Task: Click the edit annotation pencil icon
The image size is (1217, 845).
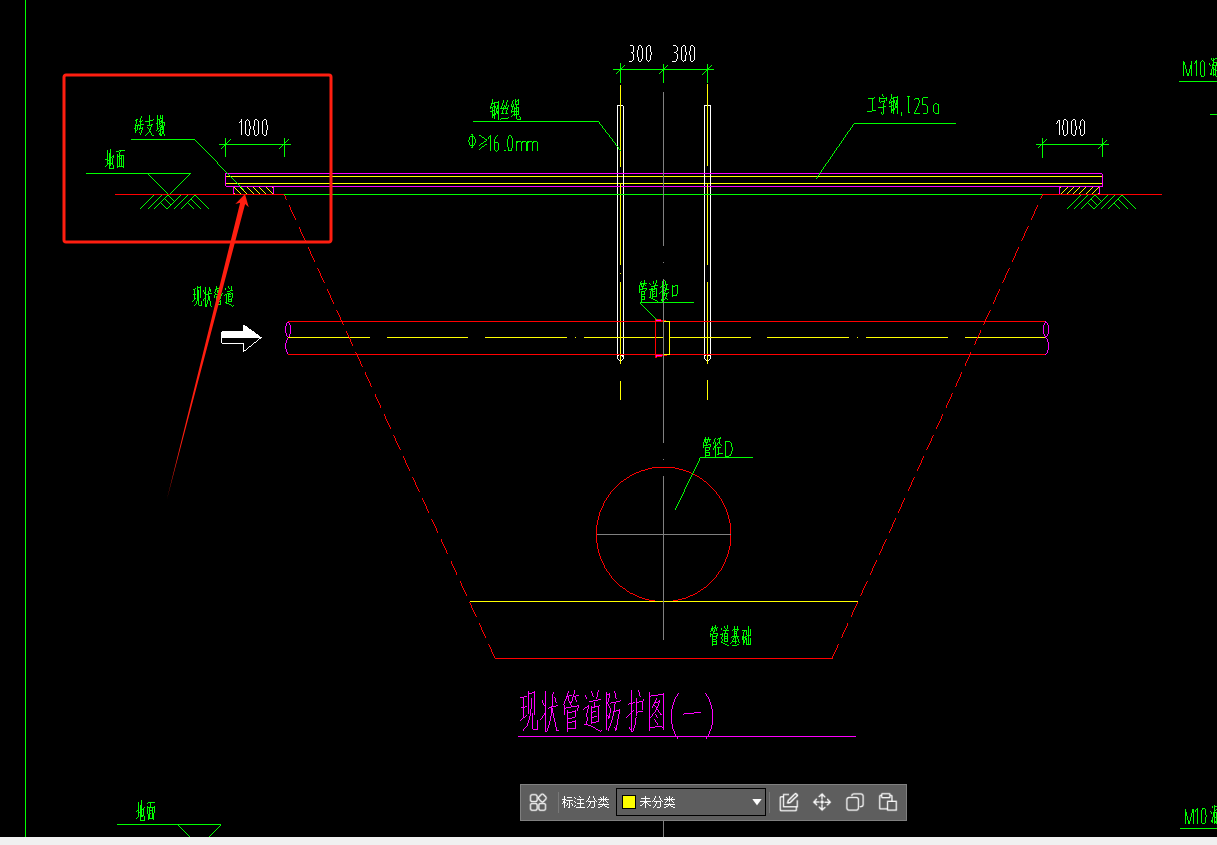Action: 789,802
